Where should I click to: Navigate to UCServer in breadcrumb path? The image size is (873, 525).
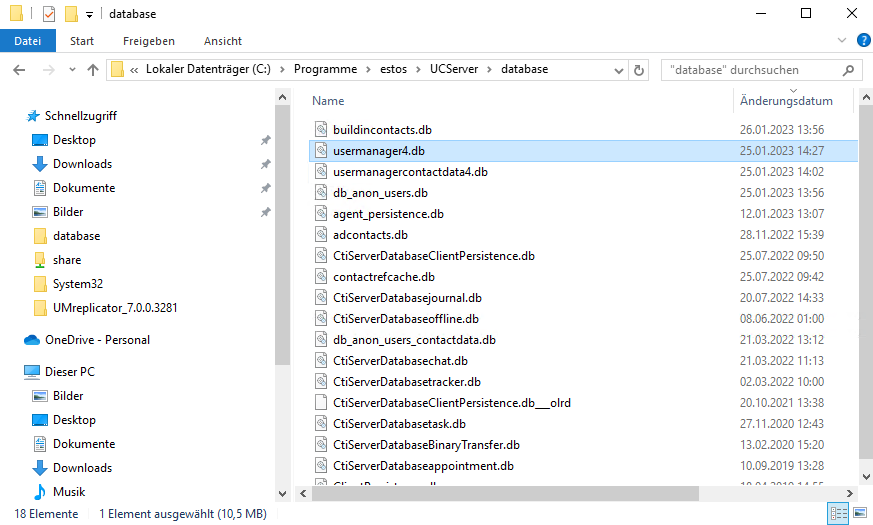[453, 70]
